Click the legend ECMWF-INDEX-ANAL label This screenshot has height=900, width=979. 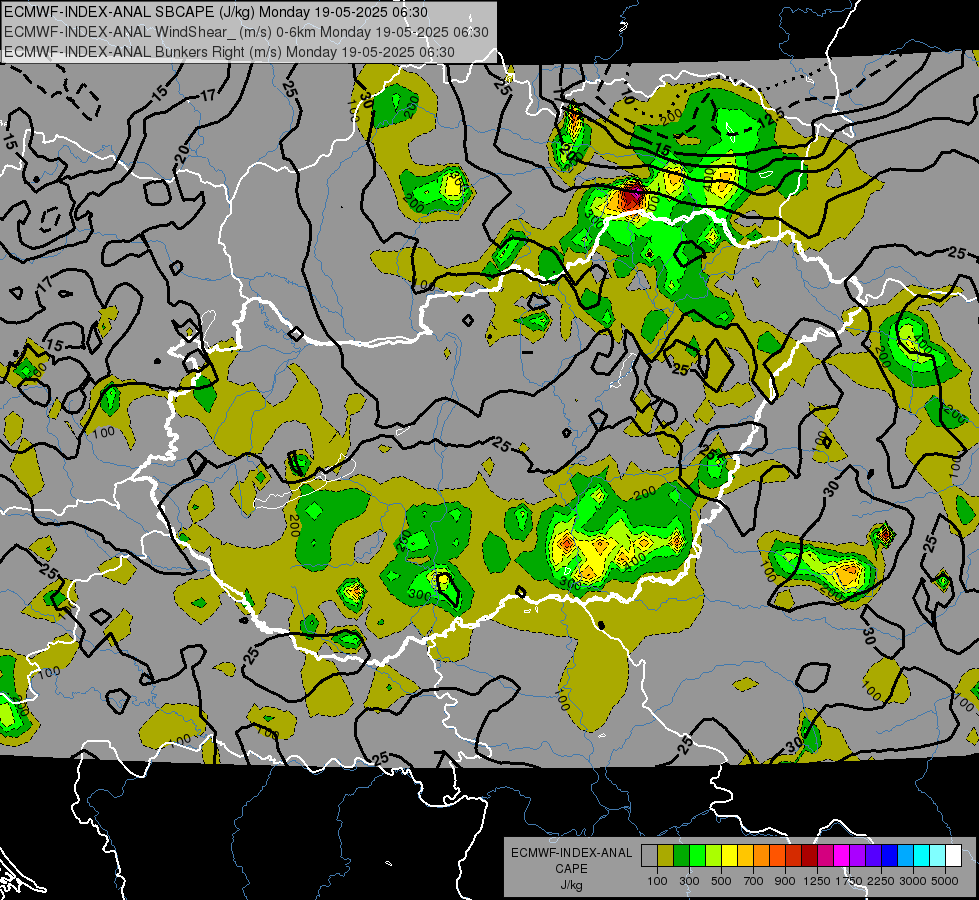tap(571, 853)
